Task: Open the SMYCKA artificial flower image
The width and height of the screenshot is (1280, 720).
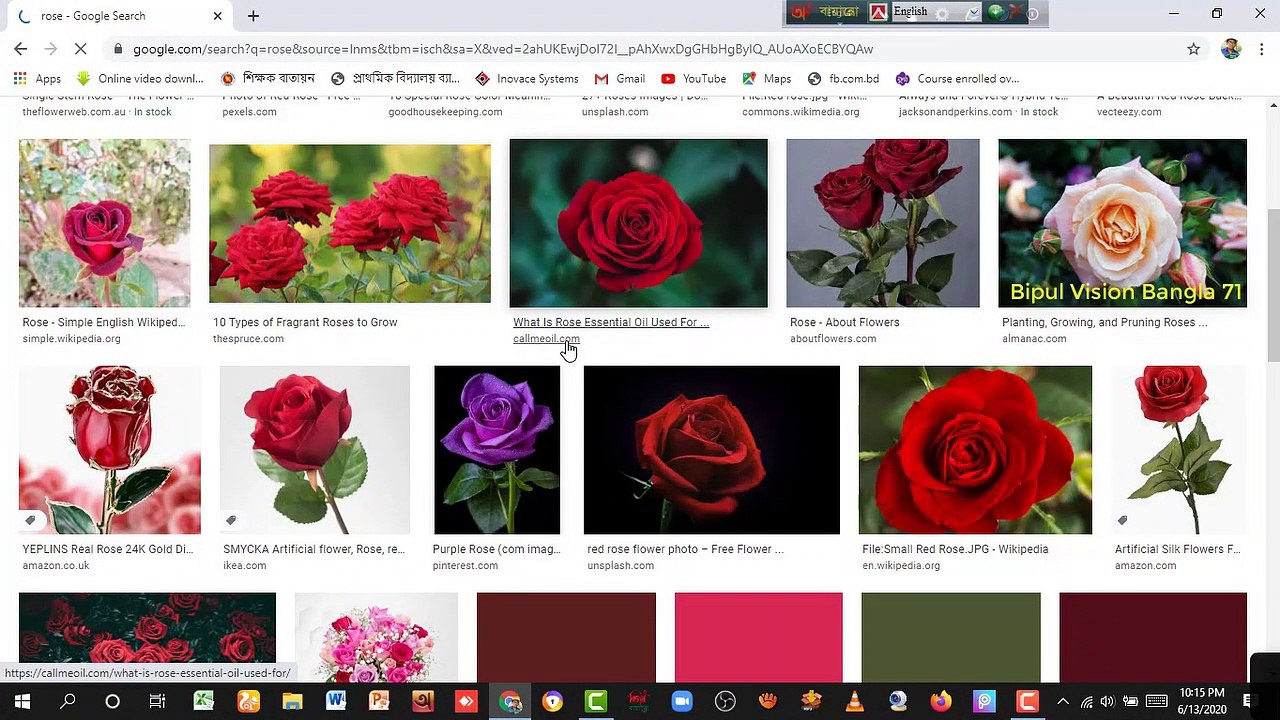Action: tap(314, 450)
